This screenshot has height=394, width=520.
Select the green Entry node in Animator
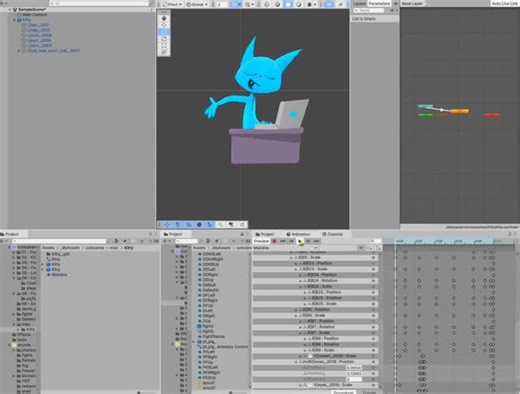tap(425, 115)
